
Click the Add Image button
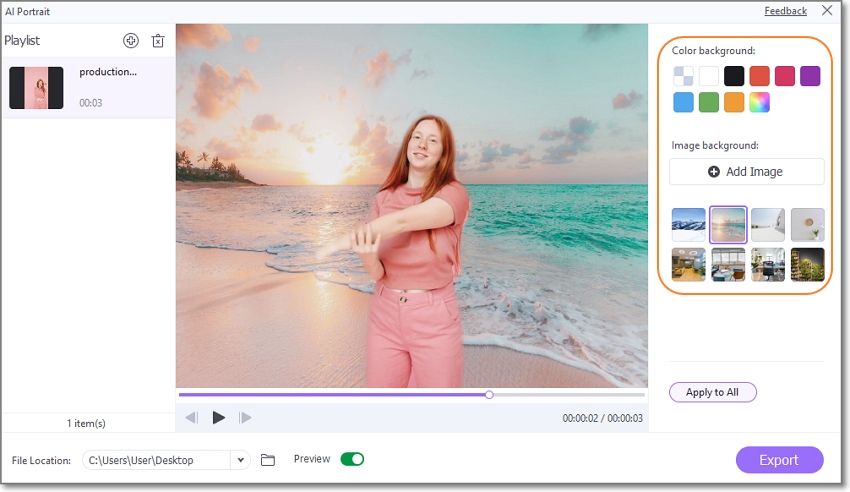(746, 172)
